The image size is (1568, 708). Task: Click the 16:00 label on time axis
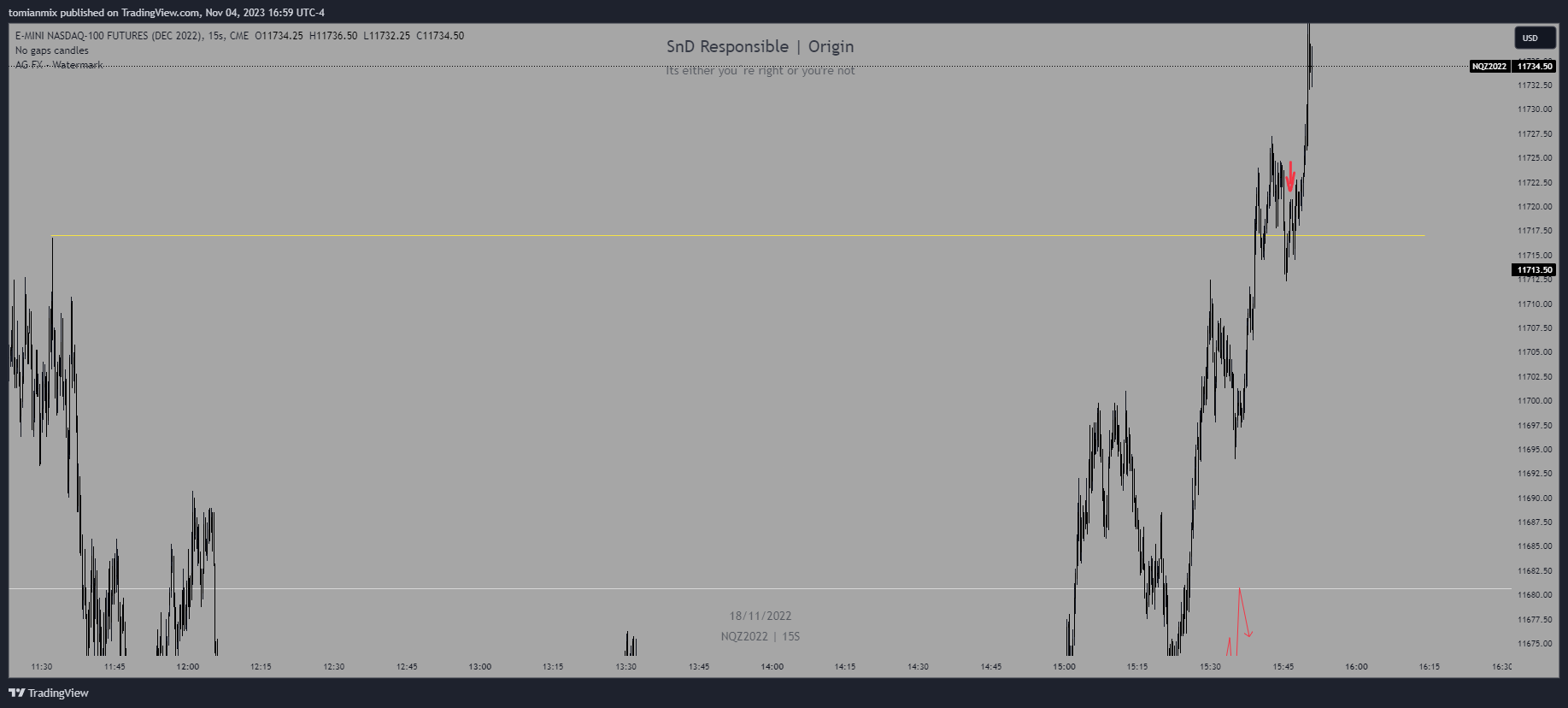pos(1356,667)
